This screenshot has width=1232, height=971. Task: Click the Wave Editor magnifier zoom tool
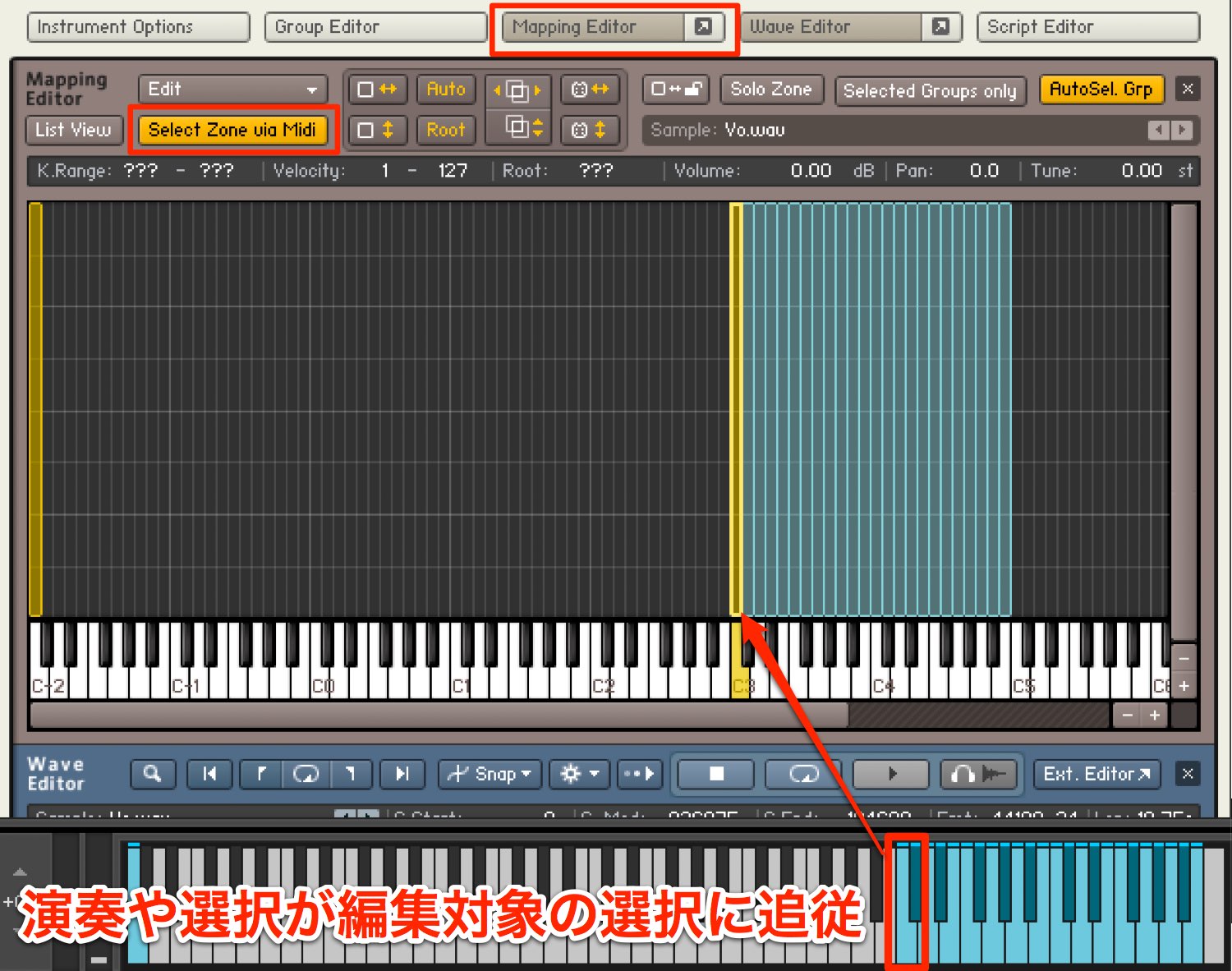153,774
